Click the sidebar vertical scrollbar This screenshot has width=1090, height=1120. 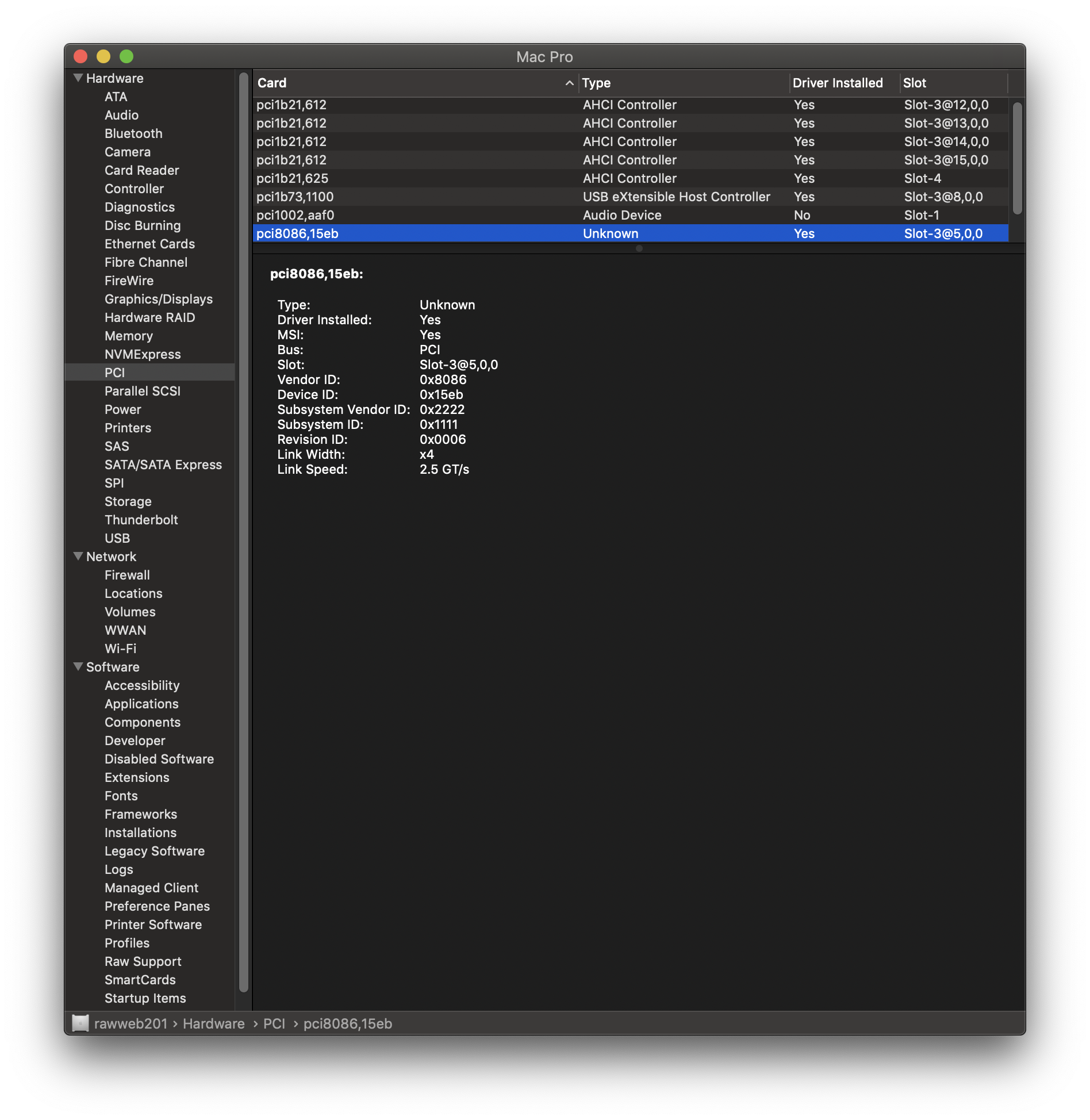[243, 532]
